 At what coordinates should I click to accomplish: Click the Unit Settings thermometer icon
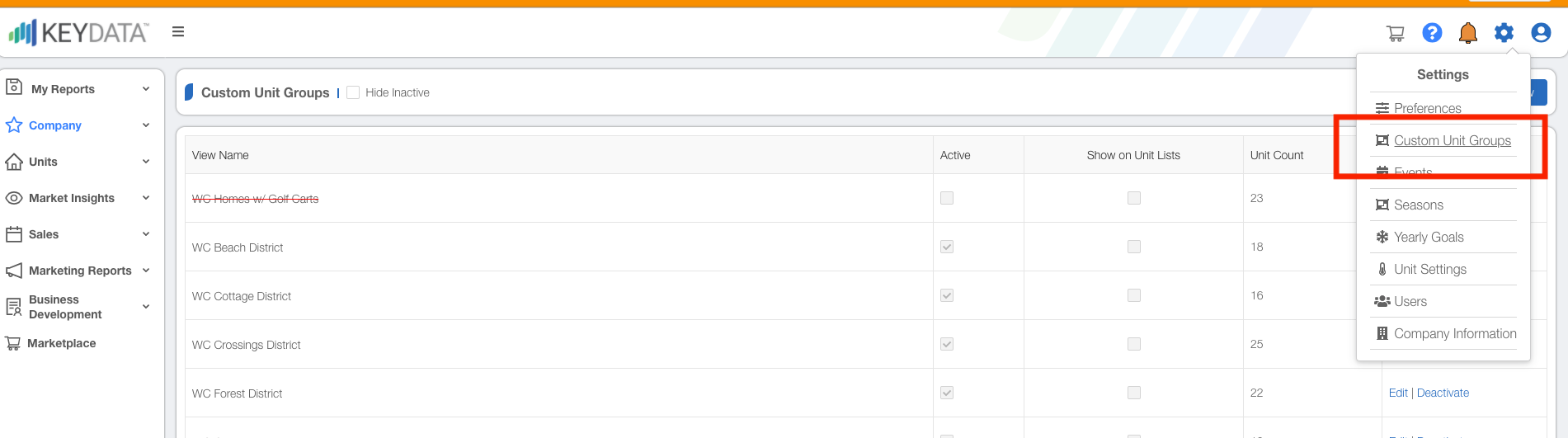pos(1382,269)
